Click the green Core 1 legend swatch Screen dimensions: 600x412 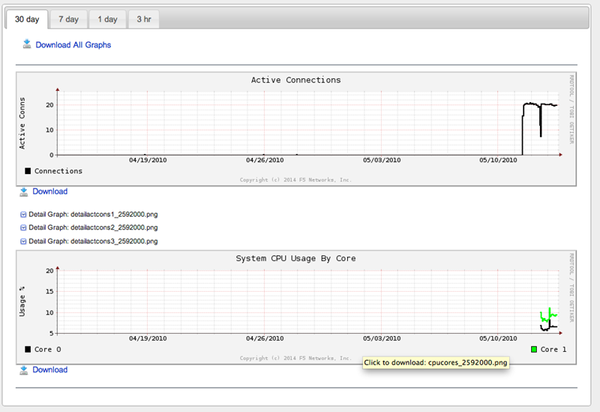click(x=534, y=349)
